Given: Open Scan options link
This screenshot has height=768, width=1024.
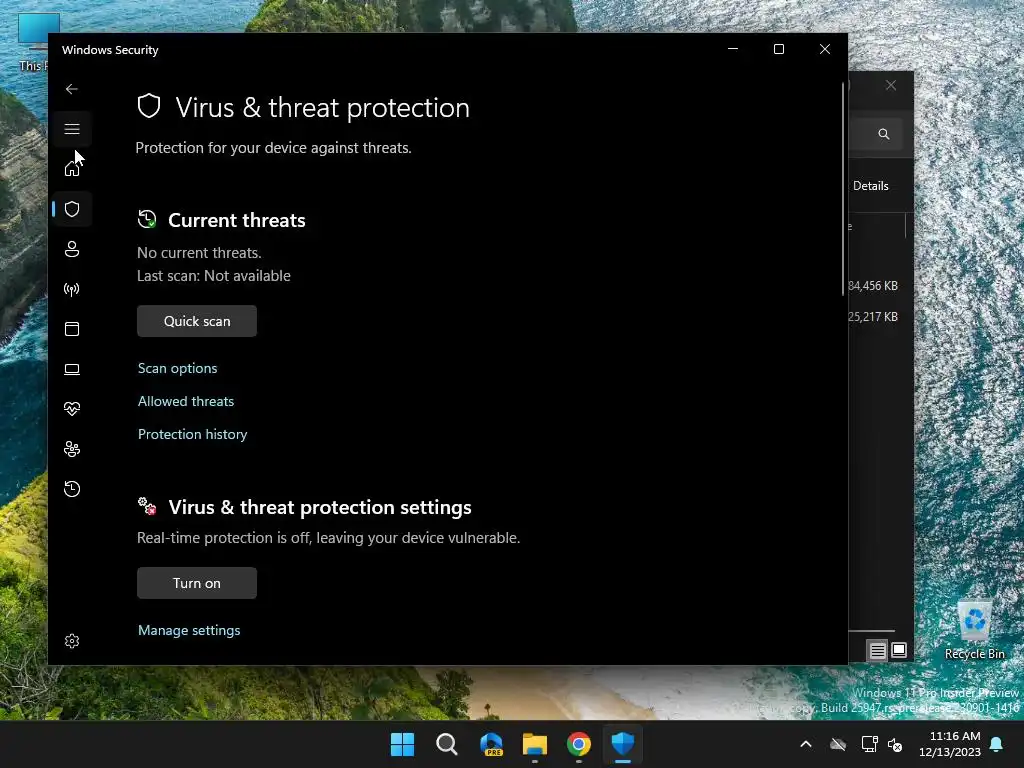Looking at the screenshot, I should (x=177, y=368).
